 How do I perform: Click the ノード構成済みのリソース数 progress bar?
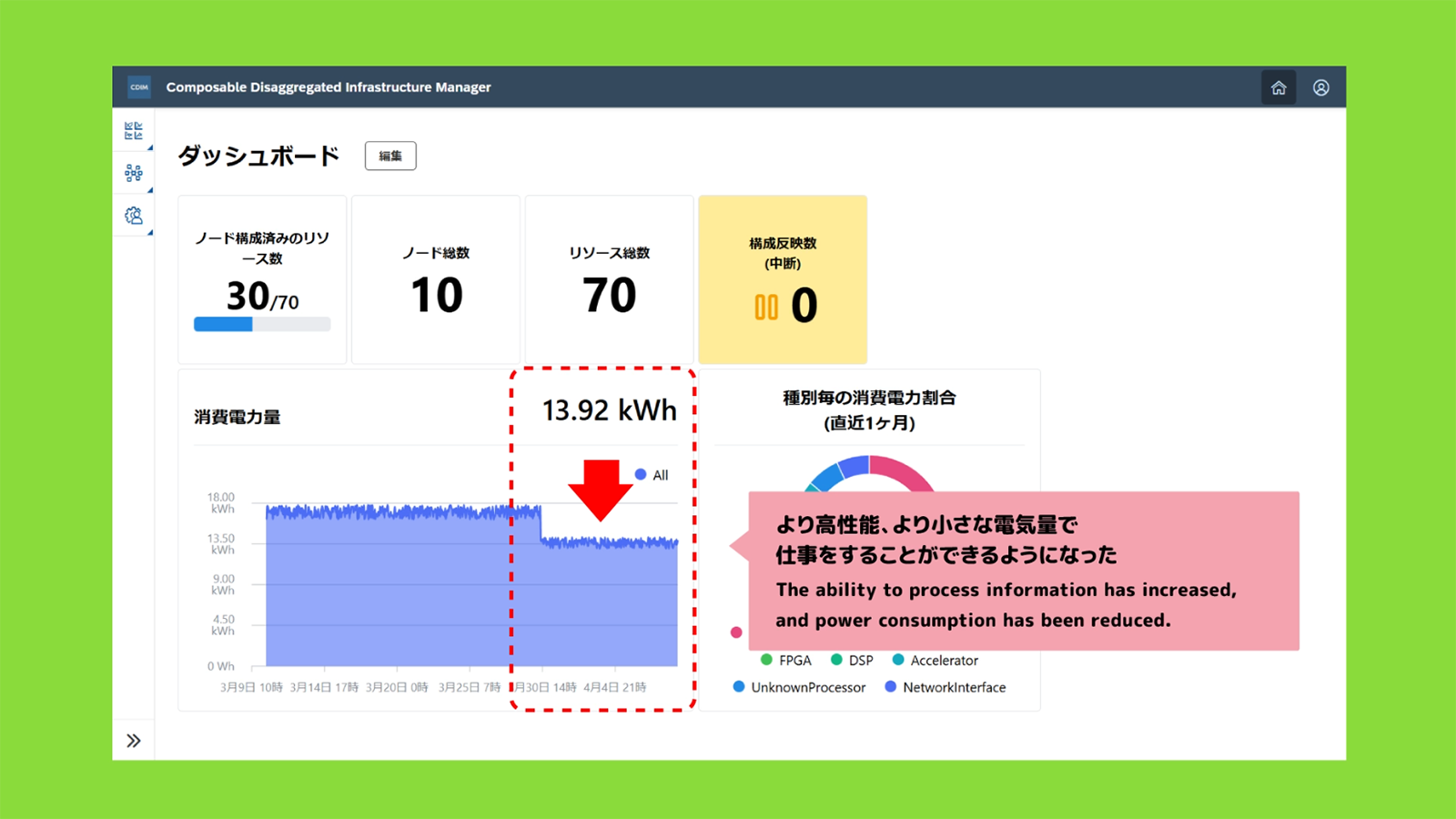[x=262, y=325]
